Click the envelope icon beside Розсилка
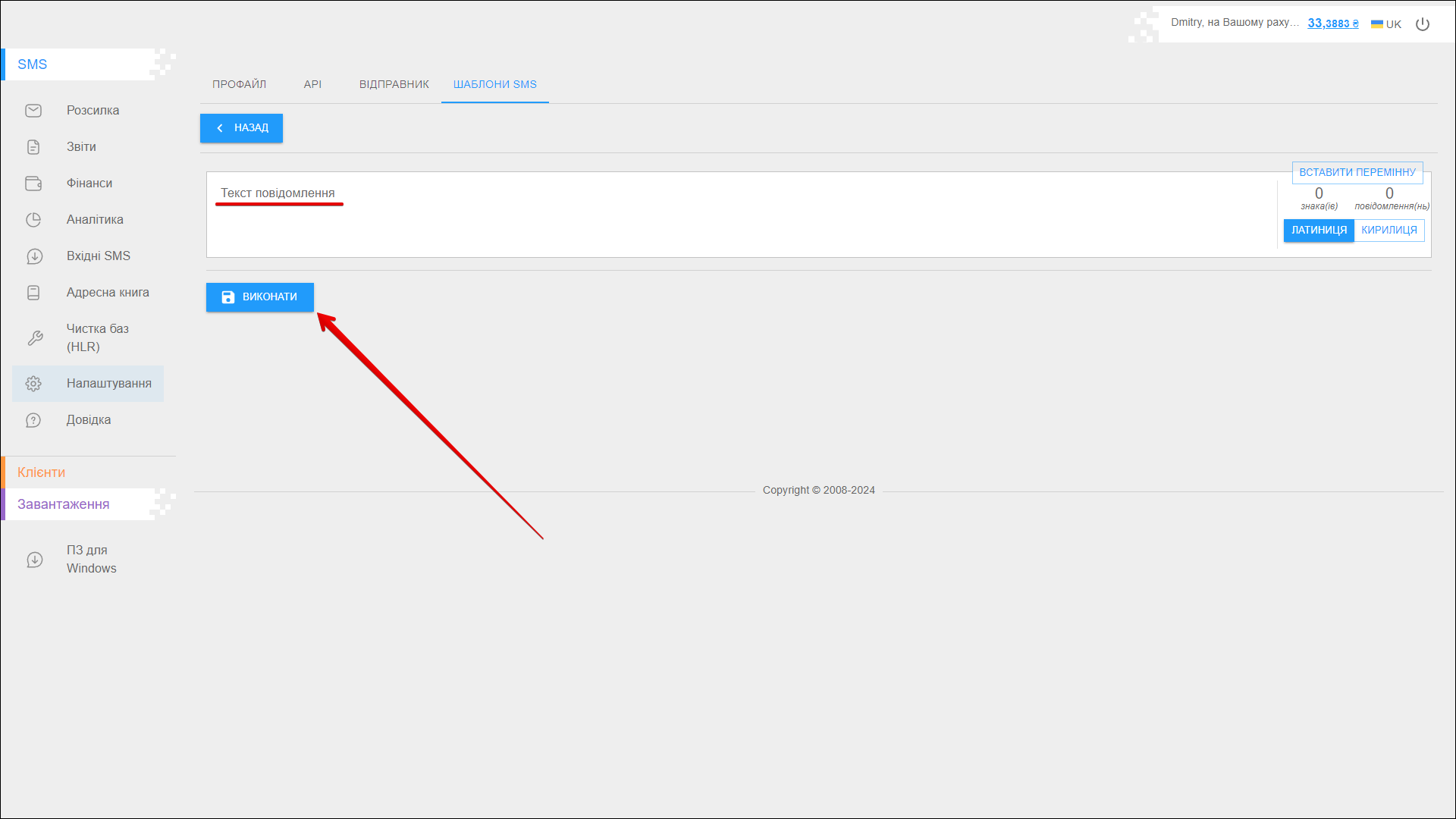This screenshot has width=1456, height=819. coord(33,111)
